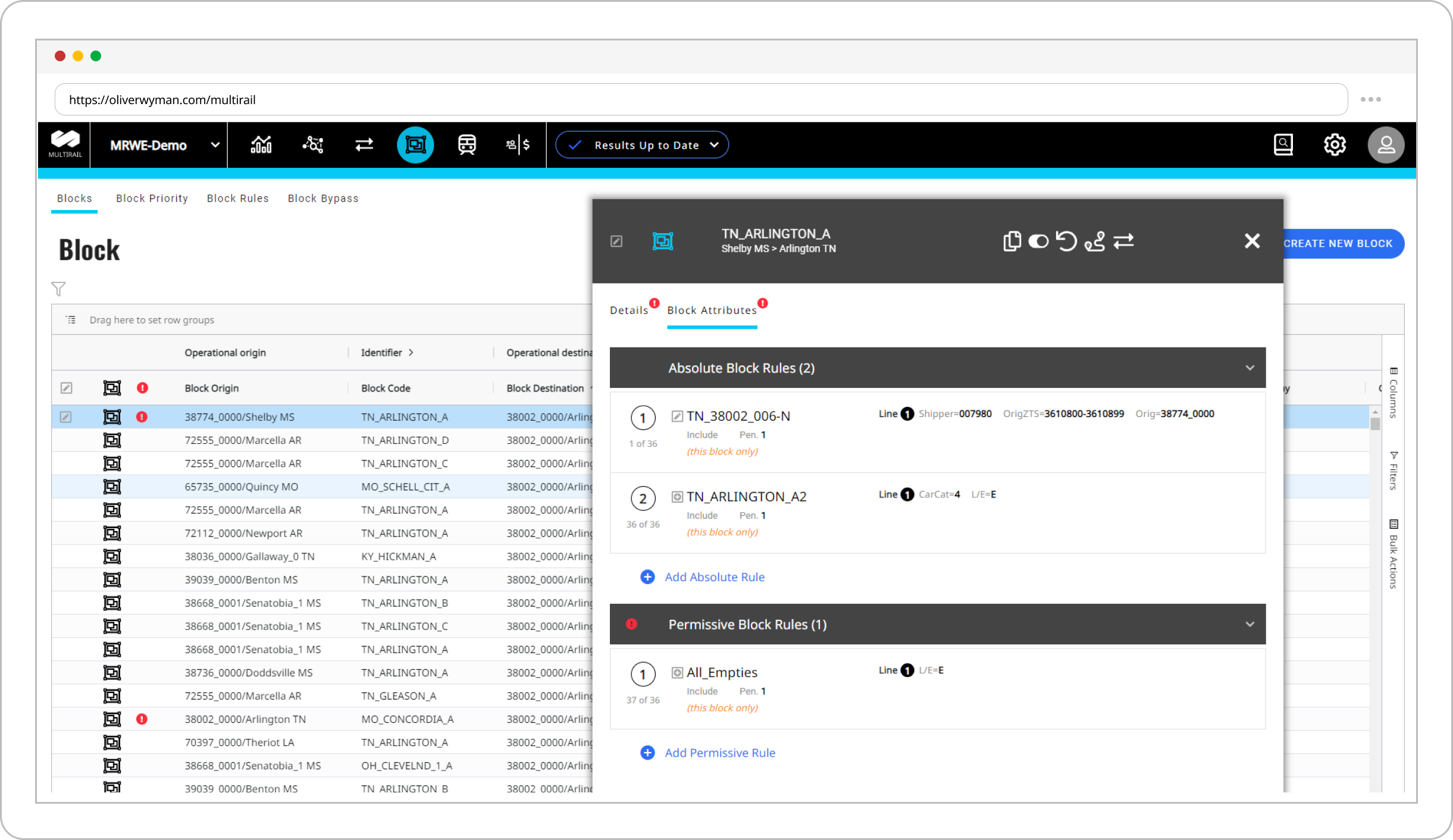Image resolution: width=1453 pixels, height=840 pixels.
Task: Click block icon on Gallaway_0 TN row
Action: [112, 556]
